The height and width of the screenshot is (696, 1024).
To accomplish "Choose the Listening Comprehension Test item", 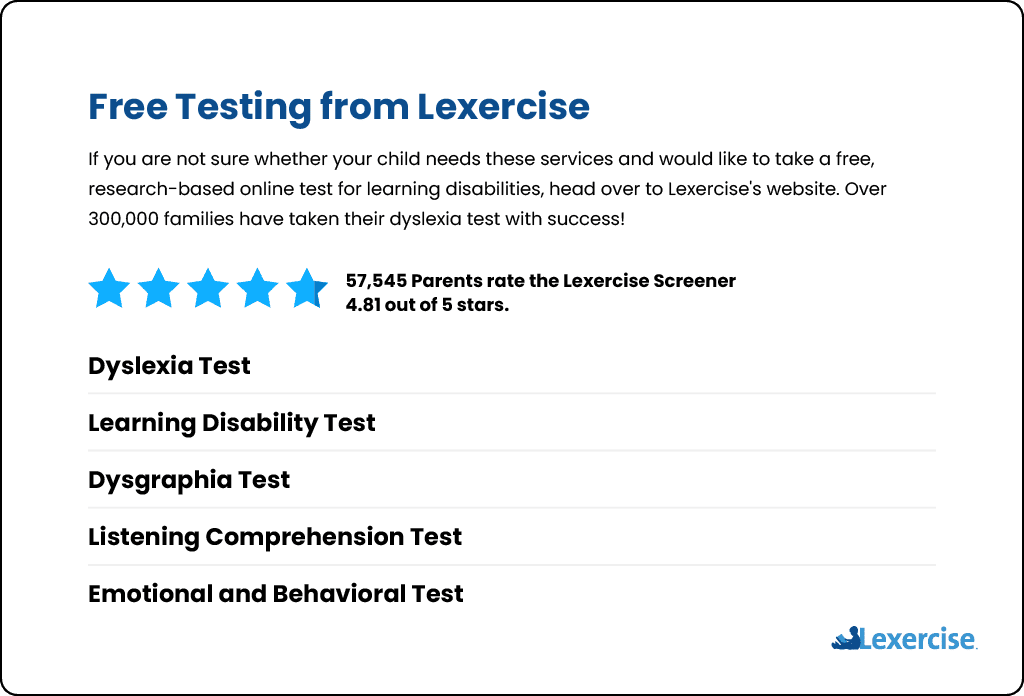I will click(x=275, y=537).
